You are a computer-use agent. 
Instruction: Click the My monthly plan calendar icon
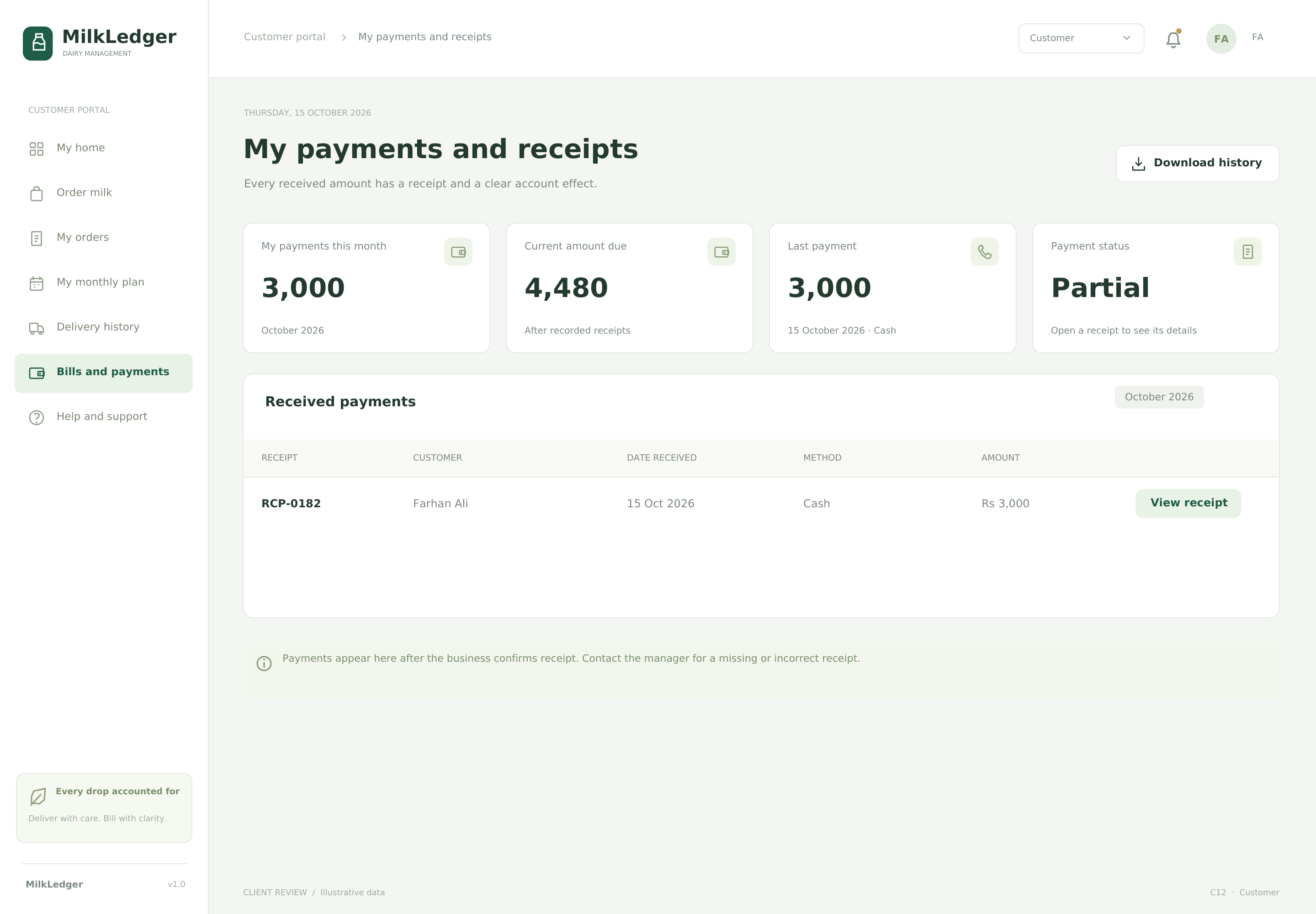click(x=37, y=283)
